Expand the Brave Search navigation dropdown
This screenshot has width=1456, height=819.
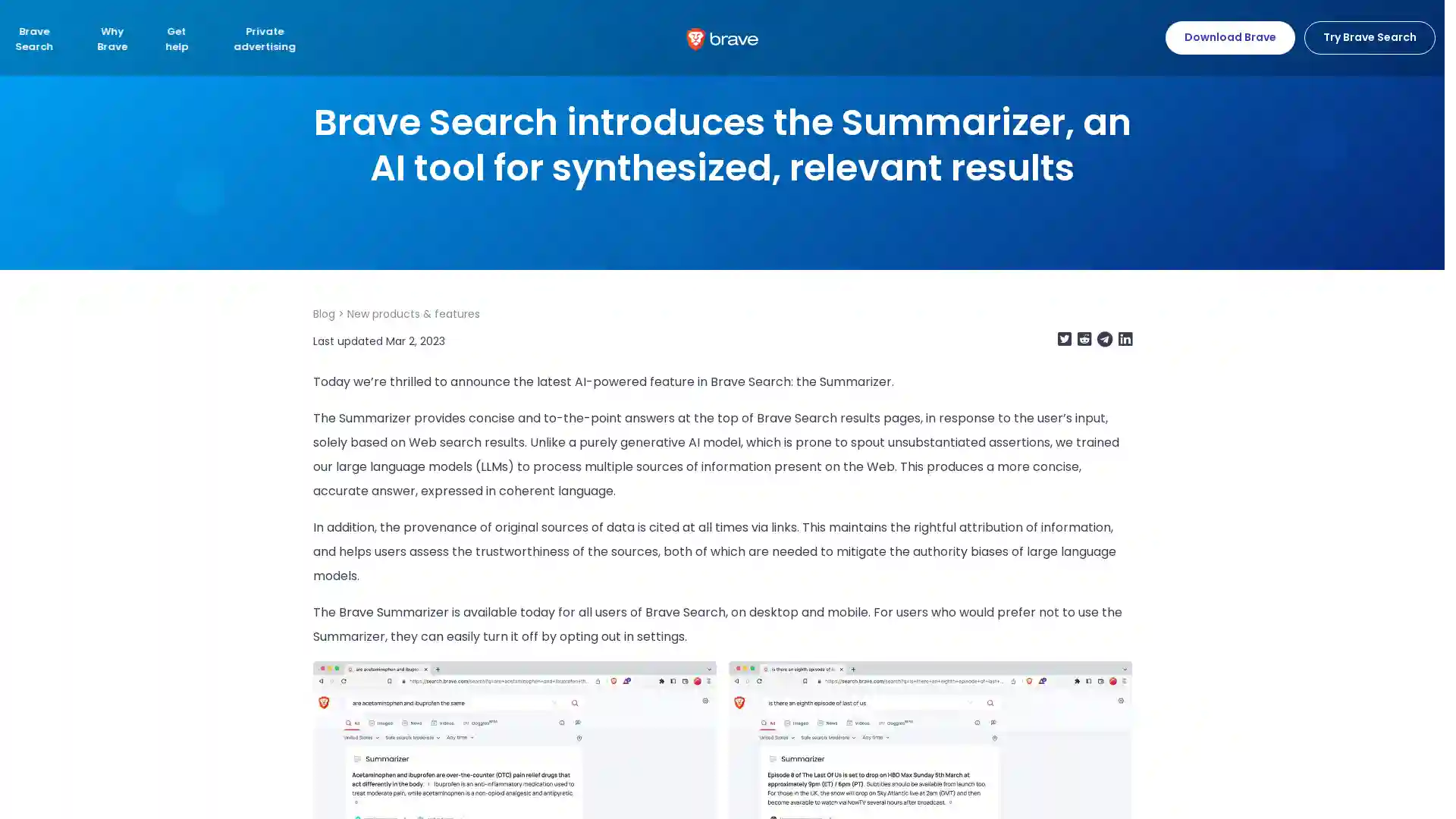34,38
